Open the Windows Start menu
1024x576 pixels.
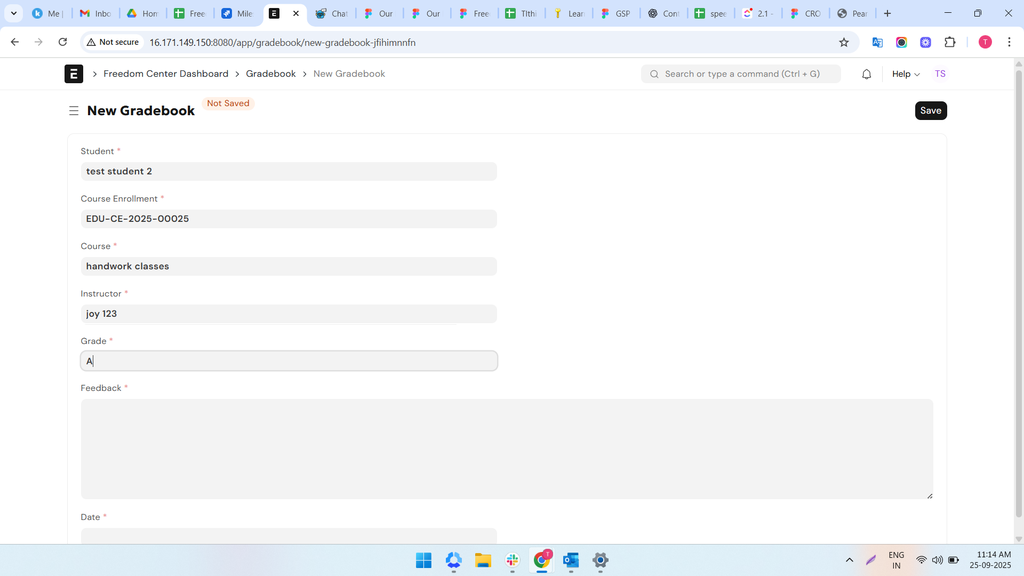[x=424, y=560]
